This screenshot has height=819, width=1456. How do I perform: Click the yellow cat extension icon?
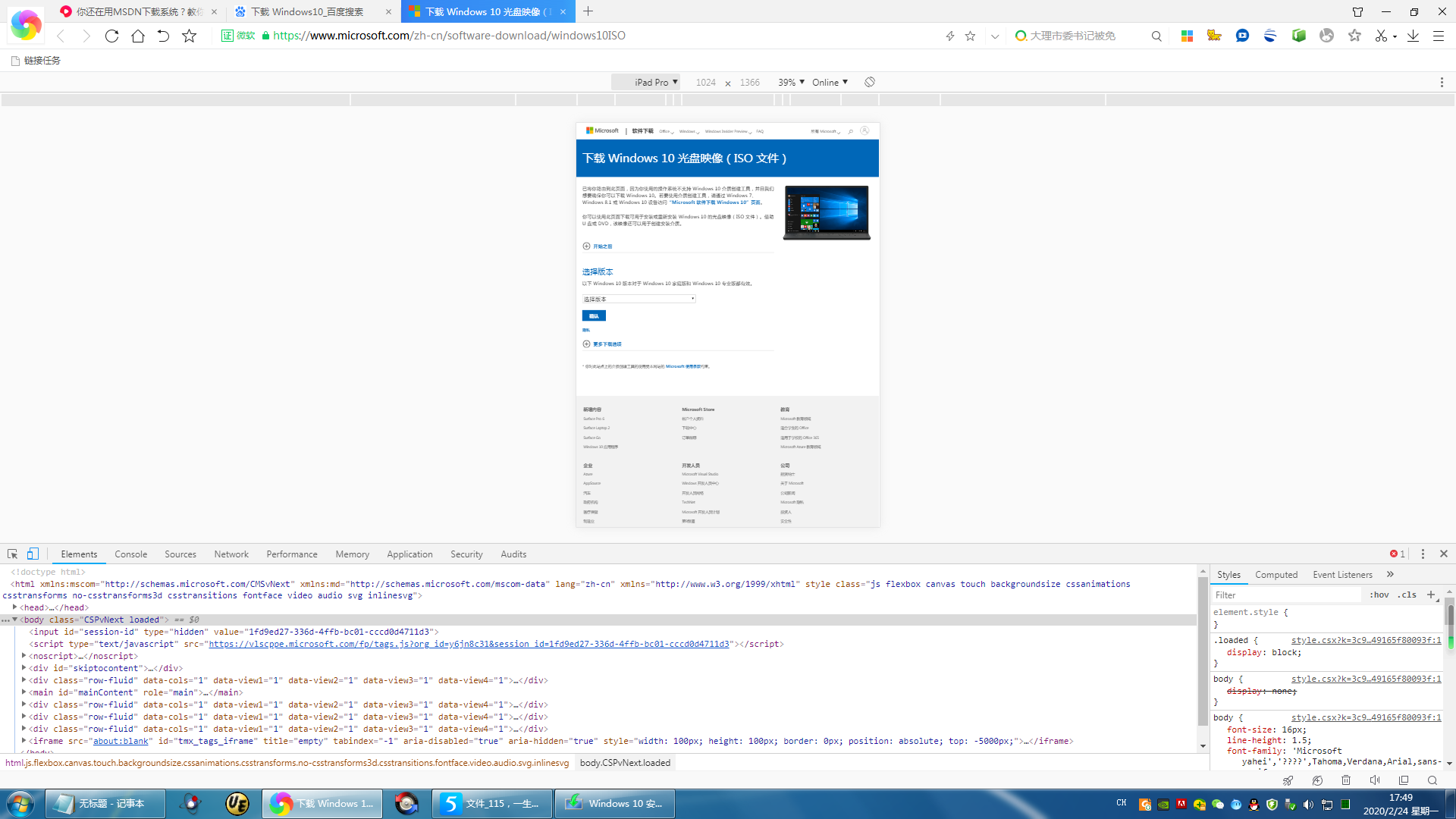coord(1214,36)
